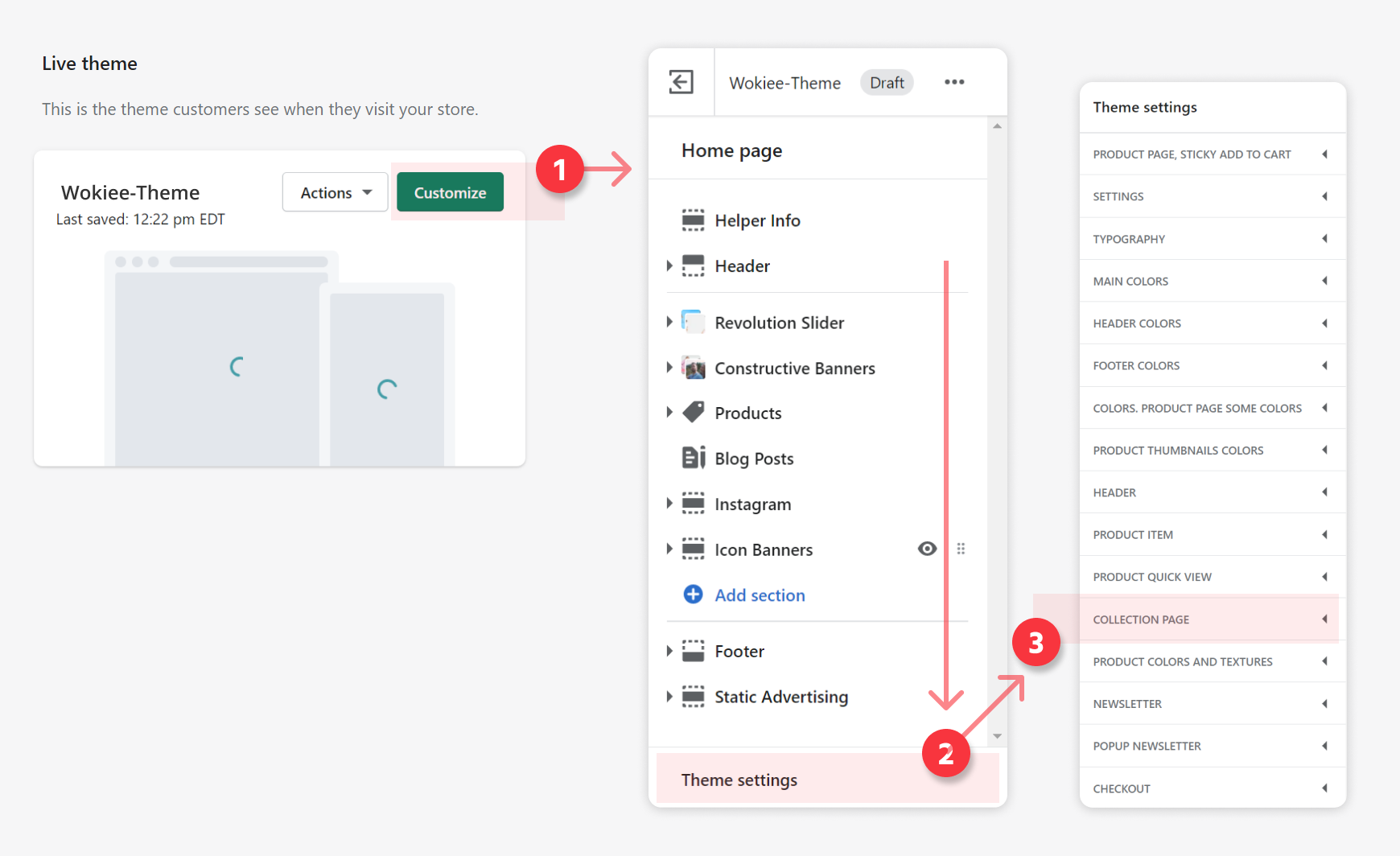Click the Helper Info section icon
The width and height of the screenshot is (1400, 856).
point(693,220)
